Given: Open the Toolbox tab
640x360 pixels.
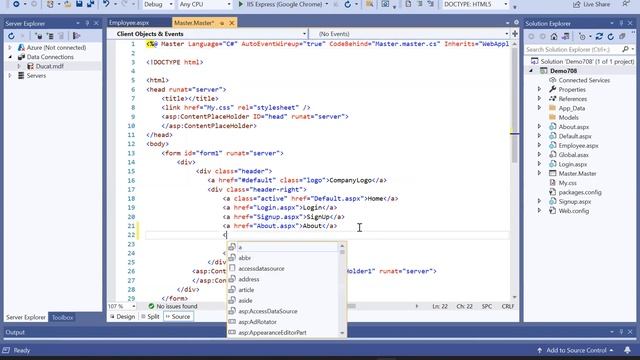Looking at the screenshot, I should click(x=62, y=317).
